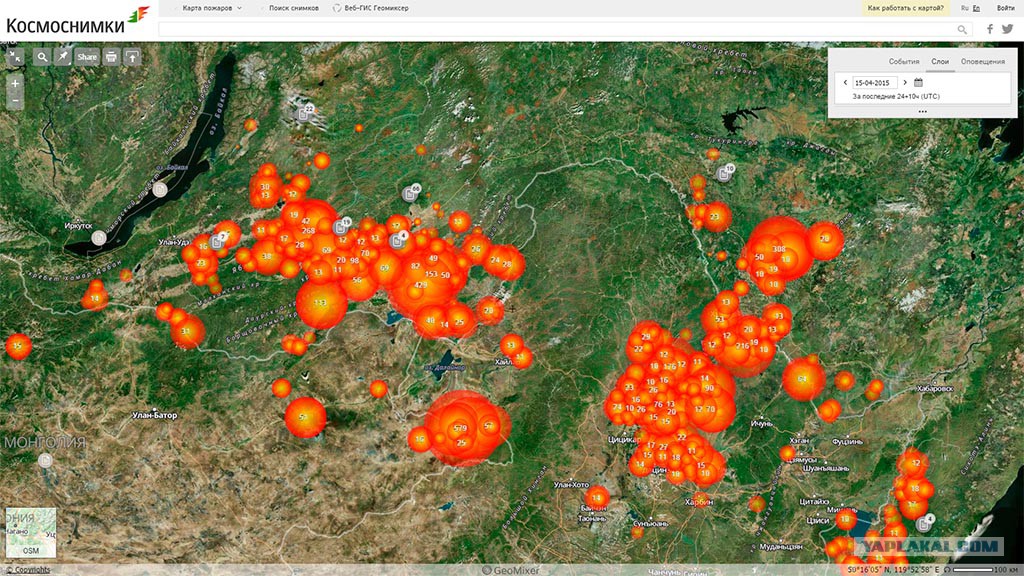This screenshot has width=1024, height=576.
Task: Click the Космоснимки logo
Action: [77, 20]
